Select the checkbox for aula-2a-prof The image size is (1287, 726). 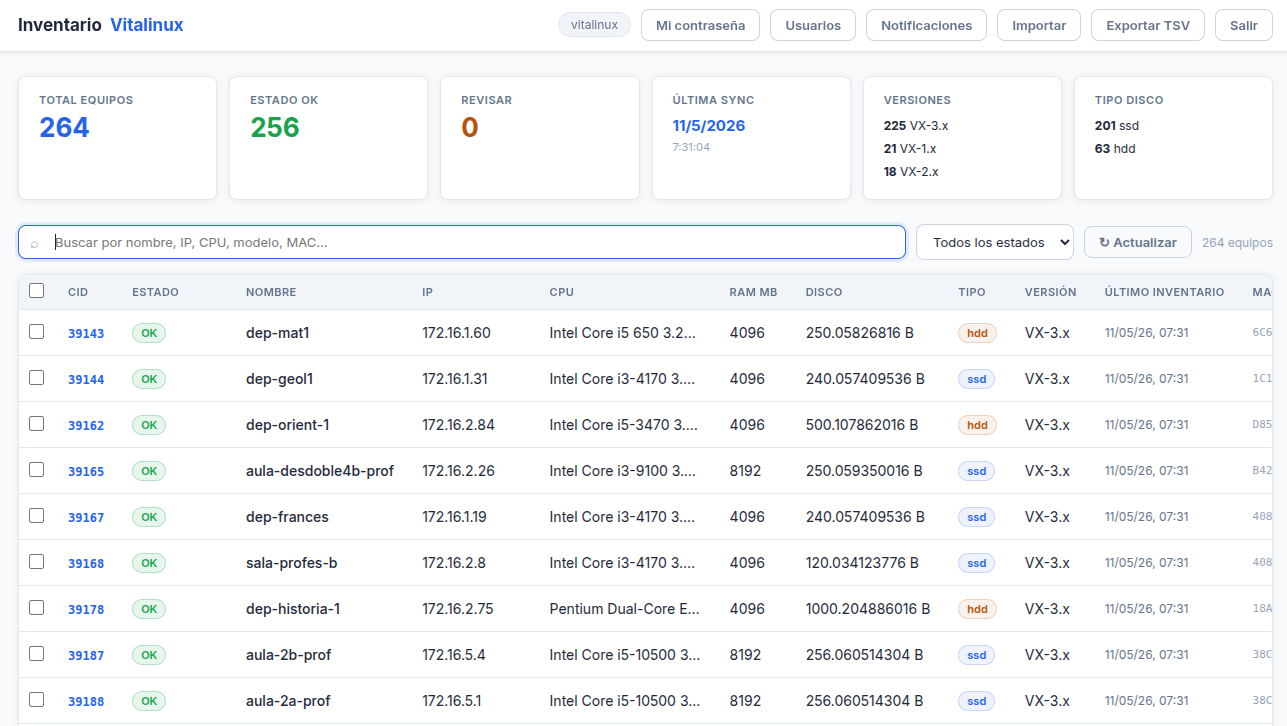click(37, 700)
